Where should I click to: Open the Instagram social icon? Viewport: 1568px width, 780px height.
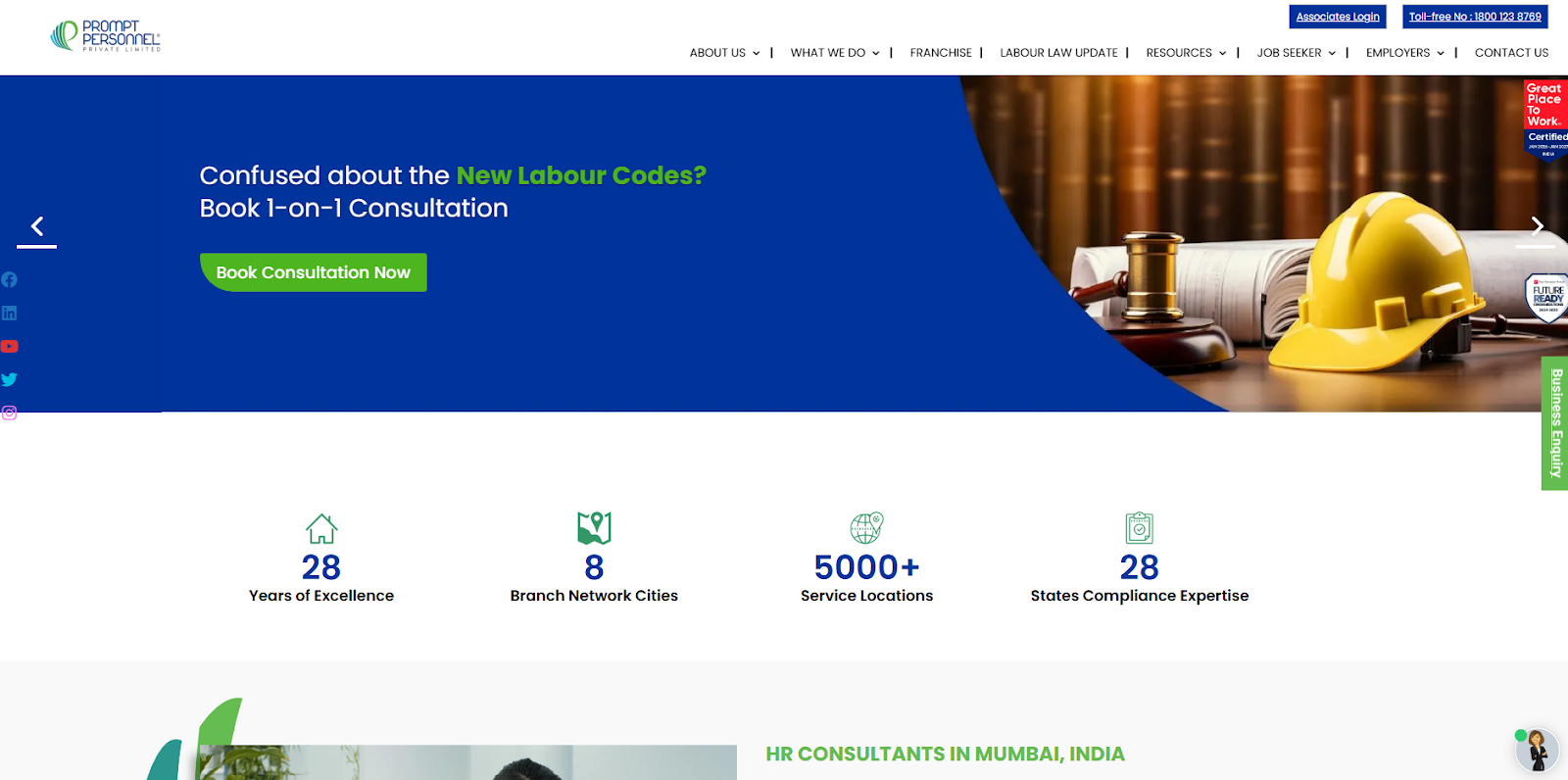pos(9,414)
